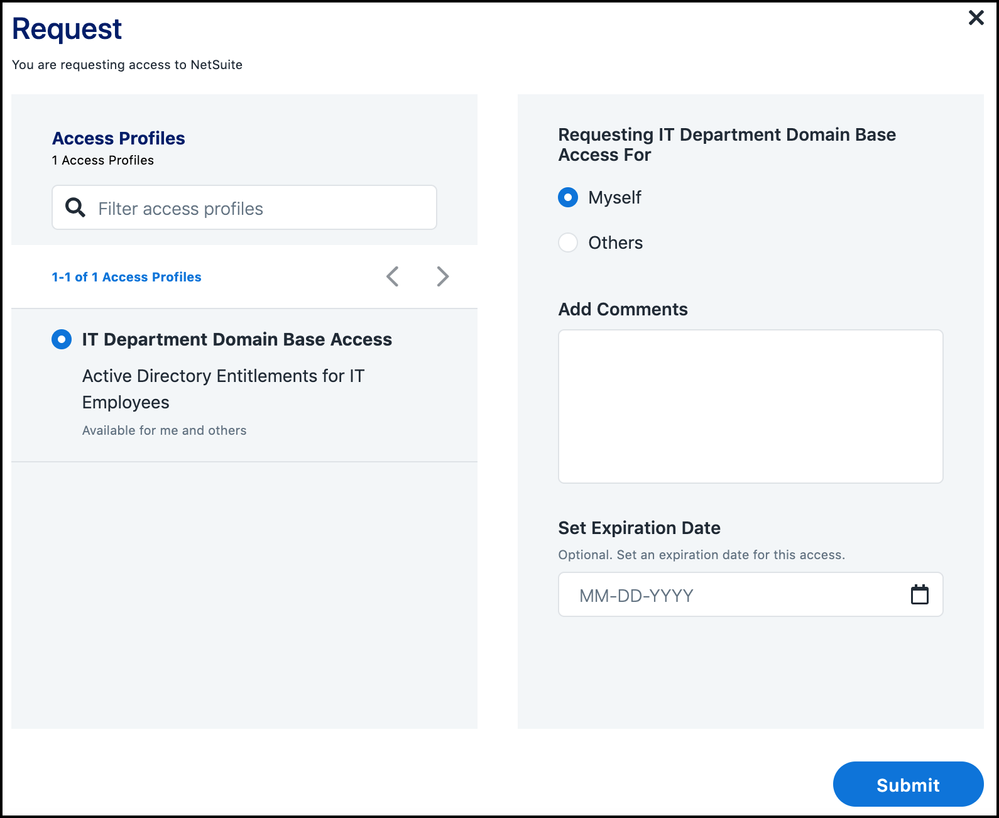This screenshot has height=818, width=999.
Task: Click the Set Expiration Date label
Action: 639,528
